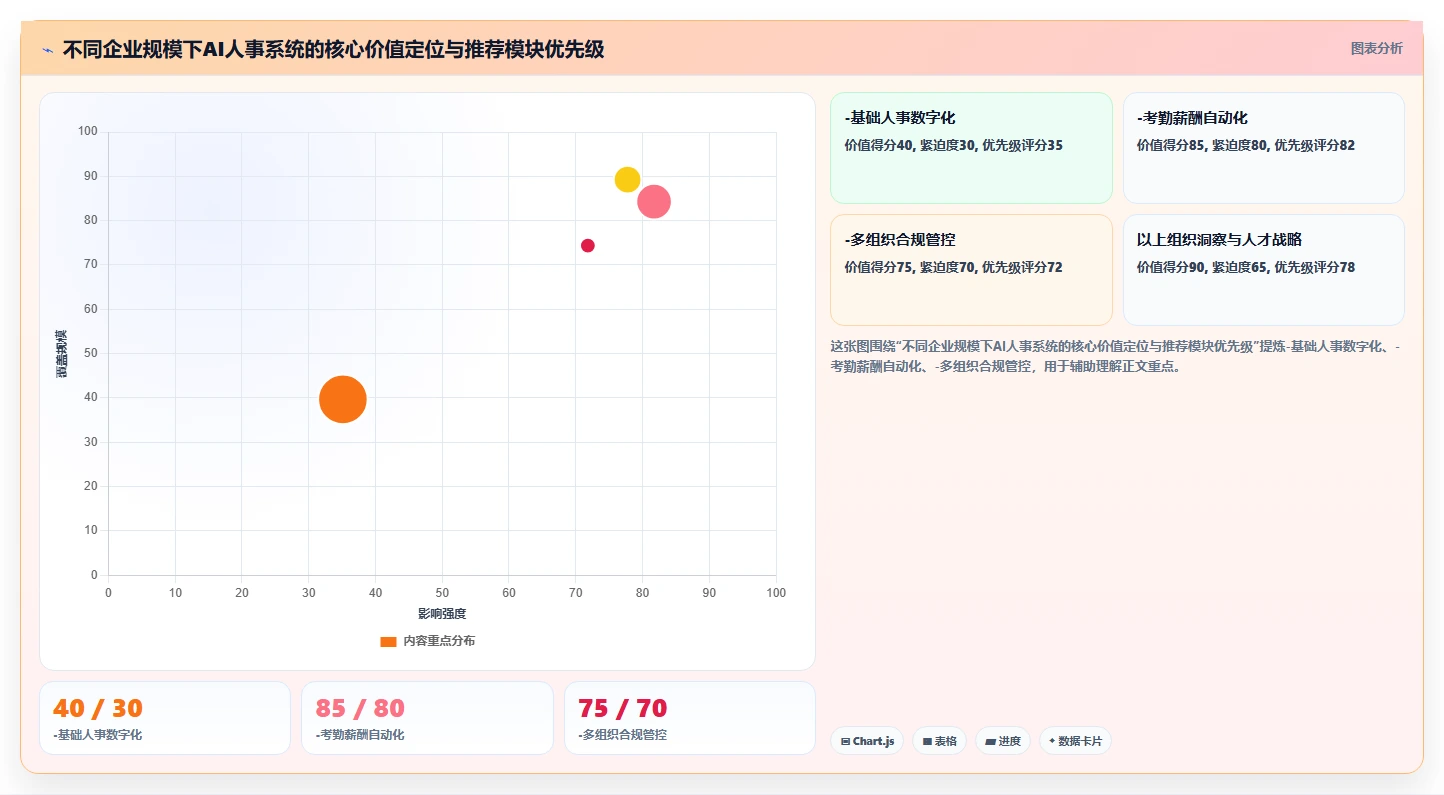Click the icon inside the 数据卡片 tag
Viewport: 1444px width, 795px height.
[x=1052, y=741]
